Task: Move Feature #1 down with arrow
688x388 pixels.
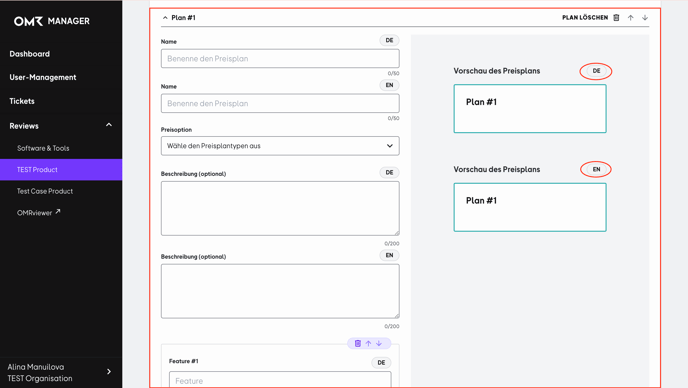Action: click(379, 343)
